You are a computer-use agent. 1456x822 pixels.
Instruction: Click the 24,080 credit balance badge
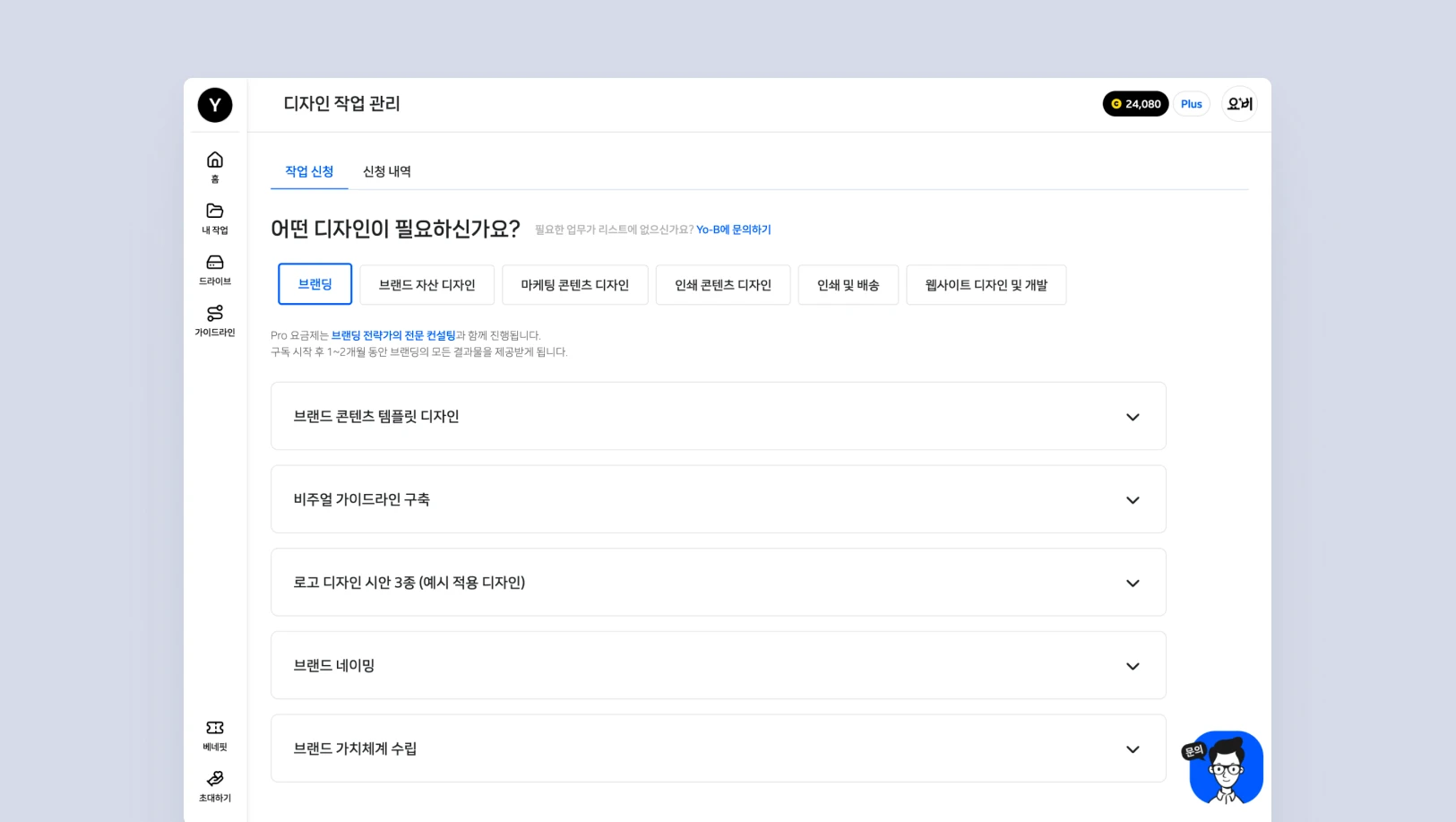[x=1135, y=104]
